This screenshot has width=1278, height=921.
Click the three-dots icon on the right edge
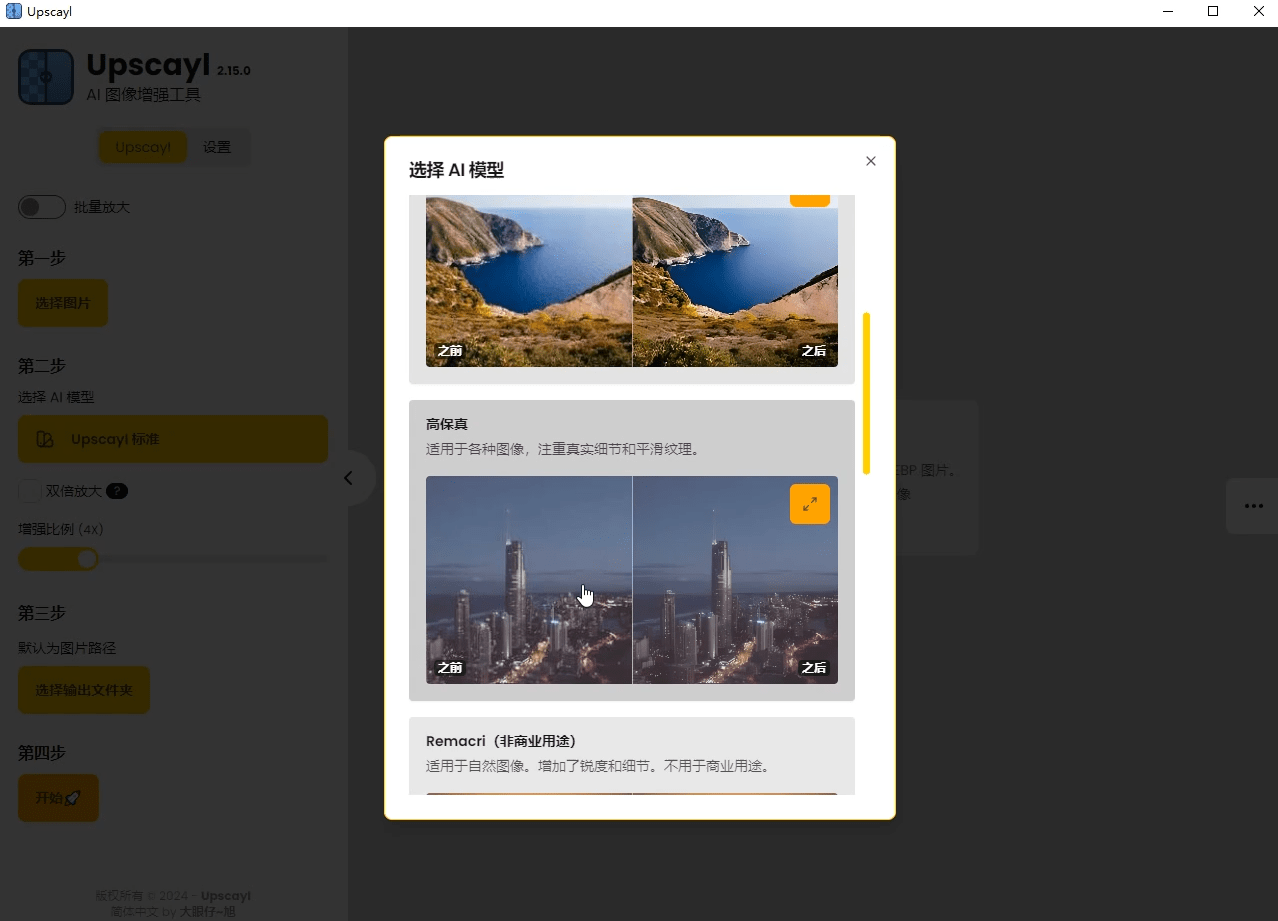click(x=1251, y=505)
